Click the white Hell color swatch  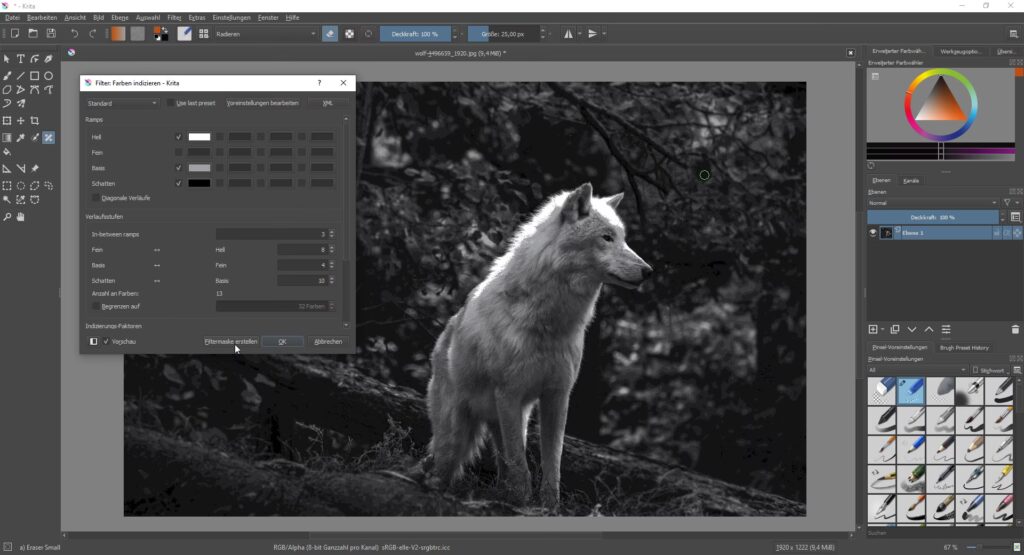pos(200,137)
